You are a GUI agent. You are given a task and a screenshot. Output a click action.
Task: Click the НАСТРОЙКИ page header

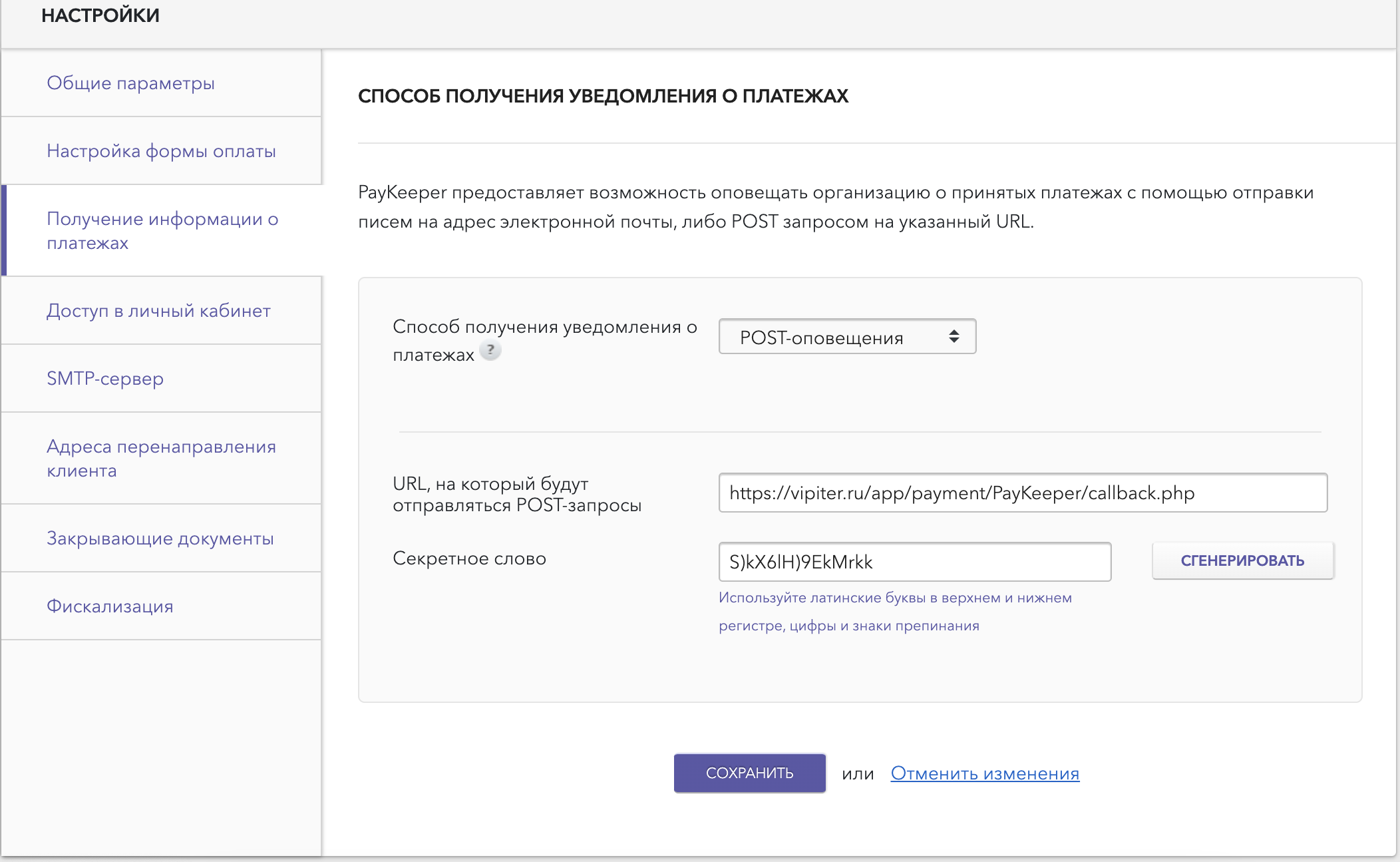tap(100, 16)
